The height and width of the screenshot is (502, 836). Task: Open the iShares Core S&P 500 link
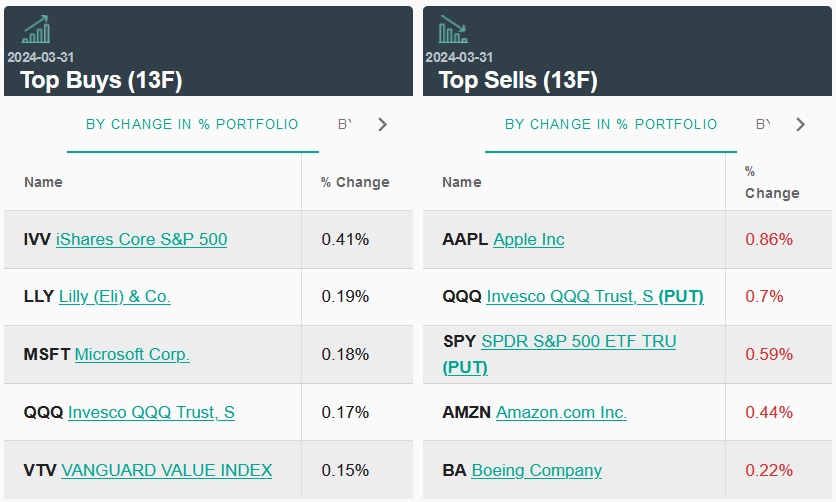coord(141,239)
